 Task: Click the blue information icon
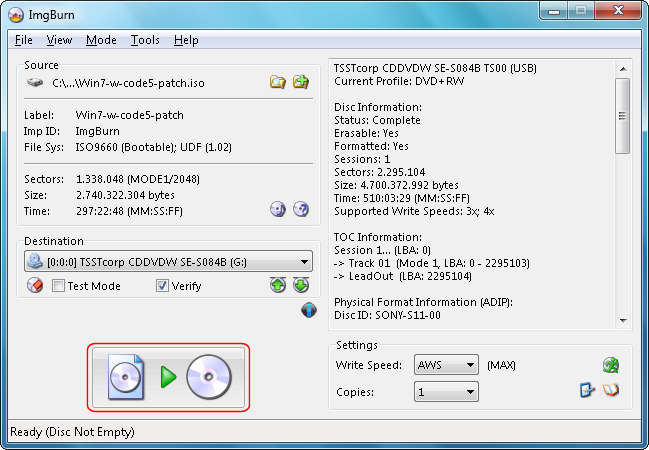(308, 311)
